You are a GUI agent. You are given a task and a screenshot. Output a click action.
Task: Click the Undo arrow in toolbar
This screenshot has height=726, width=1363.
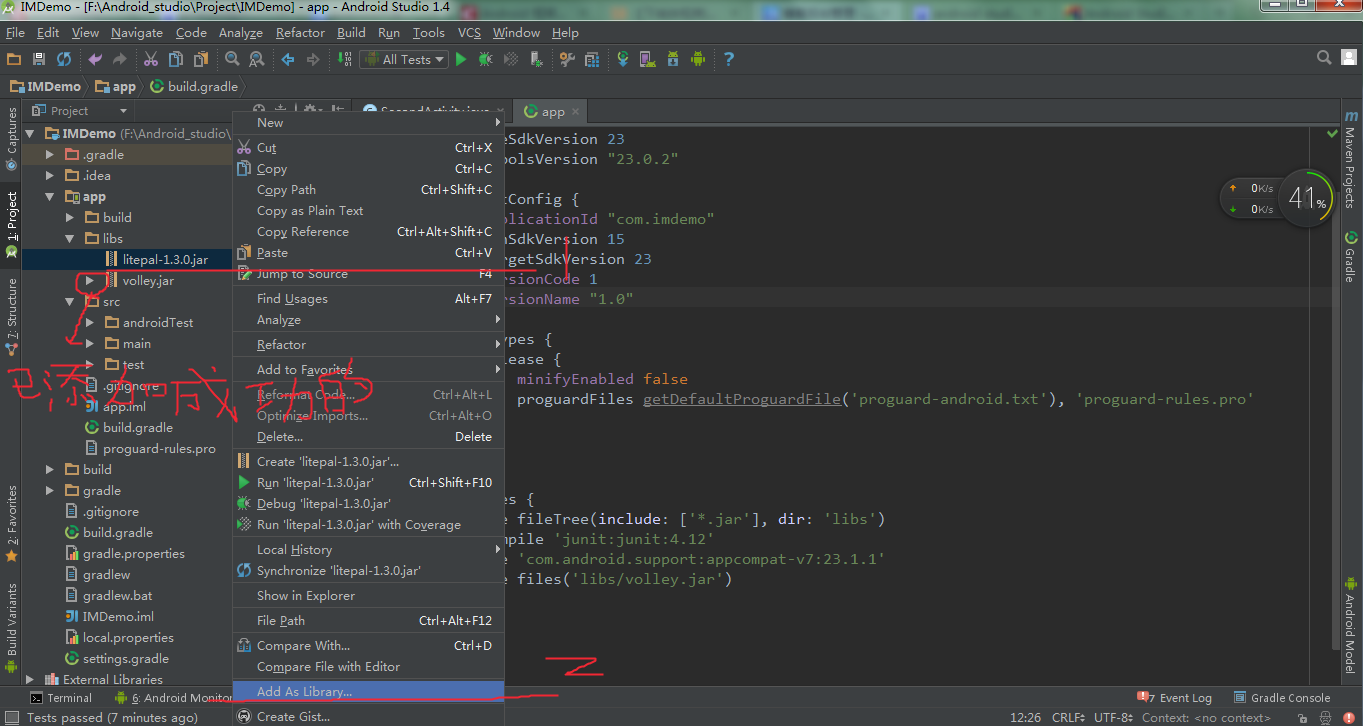(x=96, y=60)
